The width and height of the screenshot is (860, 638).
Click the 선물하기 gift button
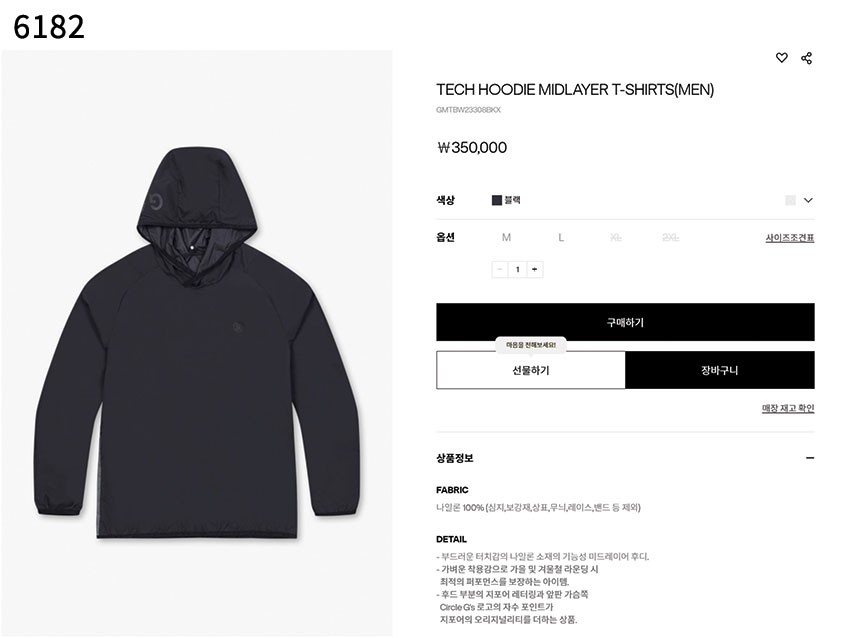(531, 370)
